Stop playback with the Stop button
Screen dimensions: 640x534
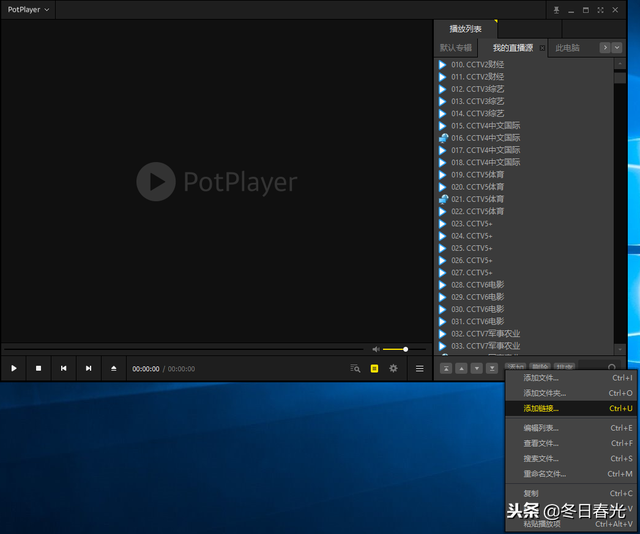38,368
